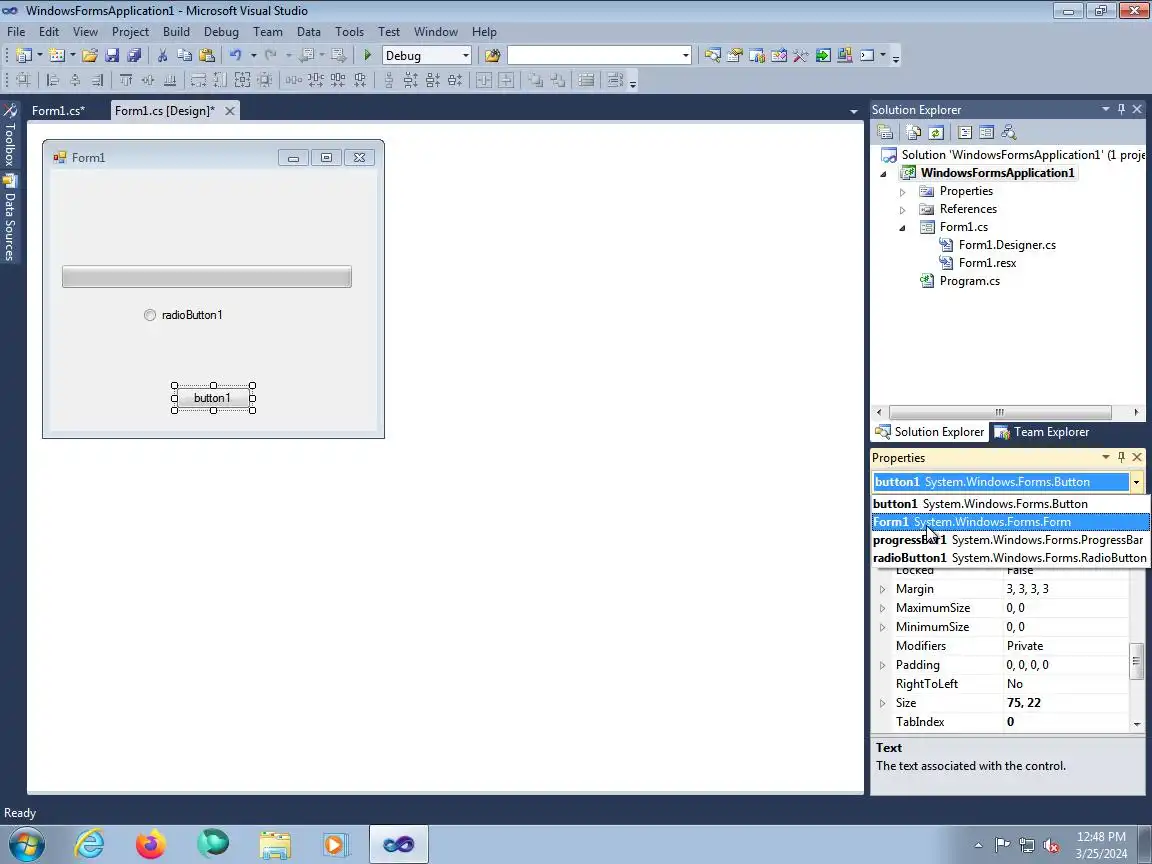
Task: Pin the Solution Explorer panel
Action: coord(1121,109)
